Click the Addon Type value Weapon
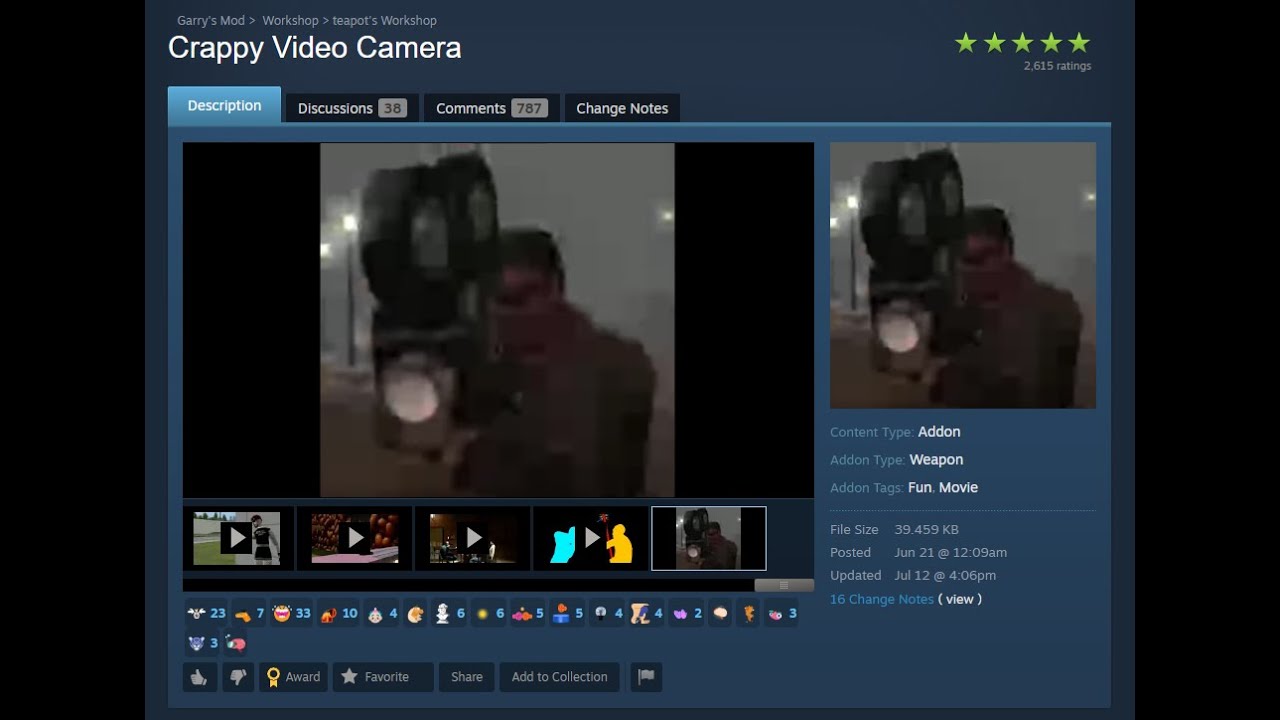Image resolution: width=1280 pixels, height=720 pixels. (x=936, y=459)
